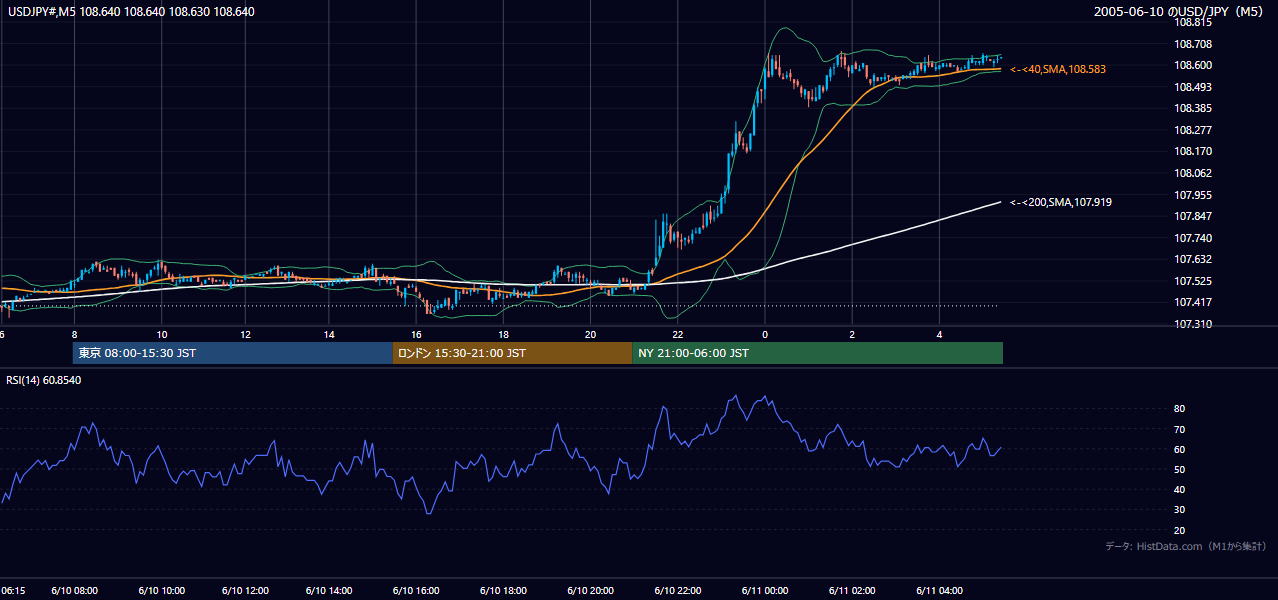The width and height of the screenshot is (1278, 600).
Task: Click price axis value 107.847
Action: click(x=1193, y=216)
